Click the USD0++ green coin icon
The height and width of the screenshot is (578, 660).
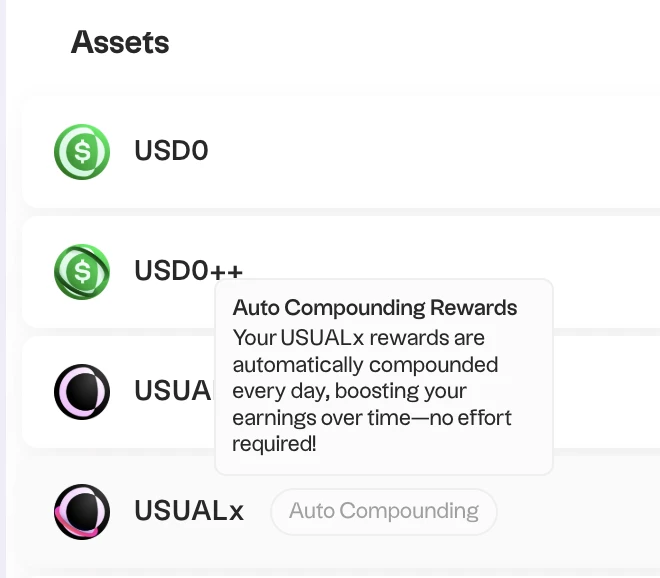(82, 271)
